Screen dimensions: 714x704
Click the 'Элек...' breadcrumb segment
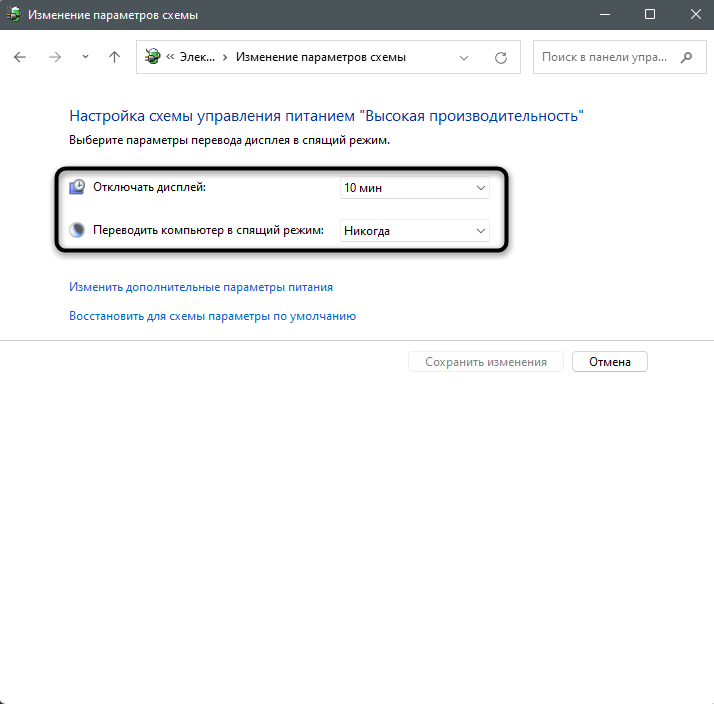pos(197,57)
